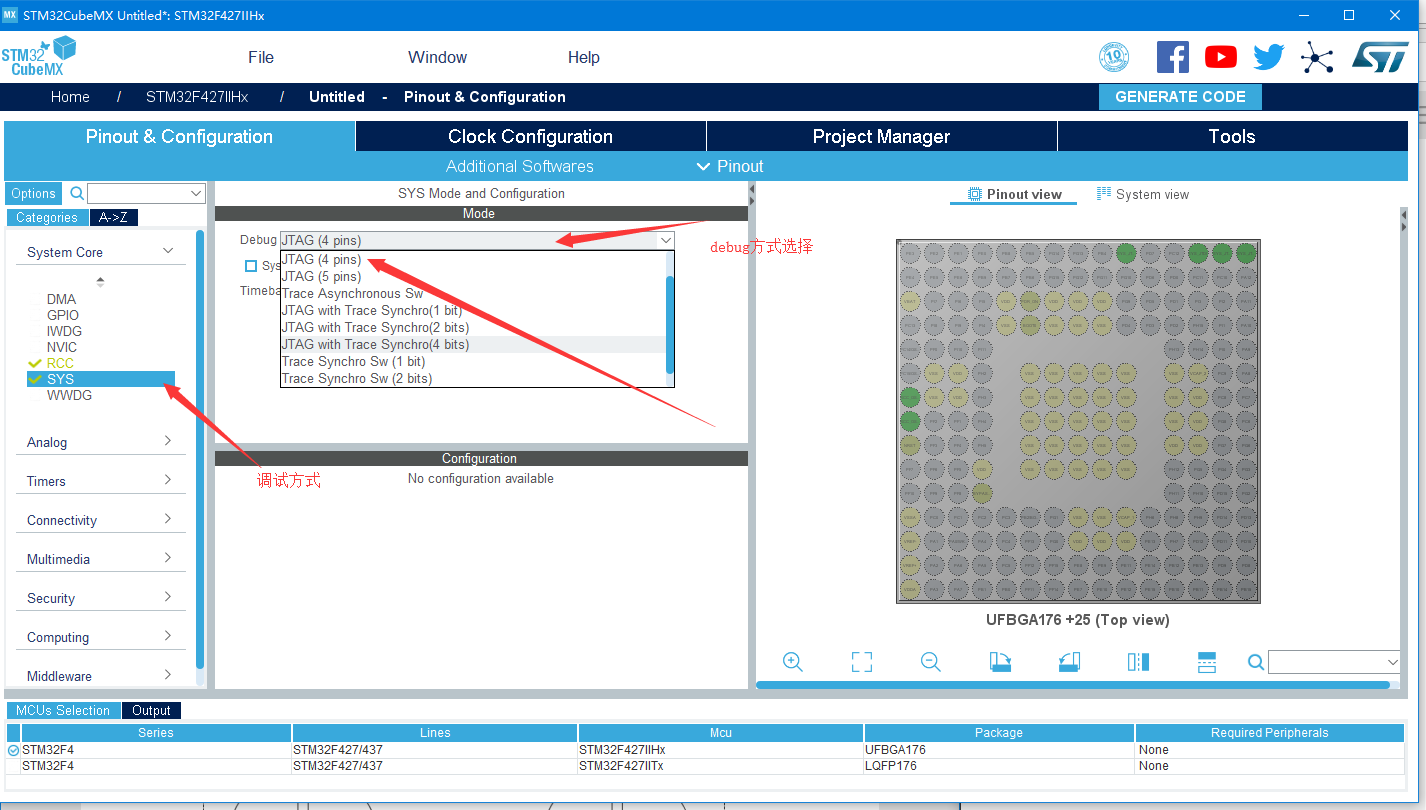The width and height of the screenshot is (1426, 810).
Task: Expand the Analog category
Action: (168, 441)
